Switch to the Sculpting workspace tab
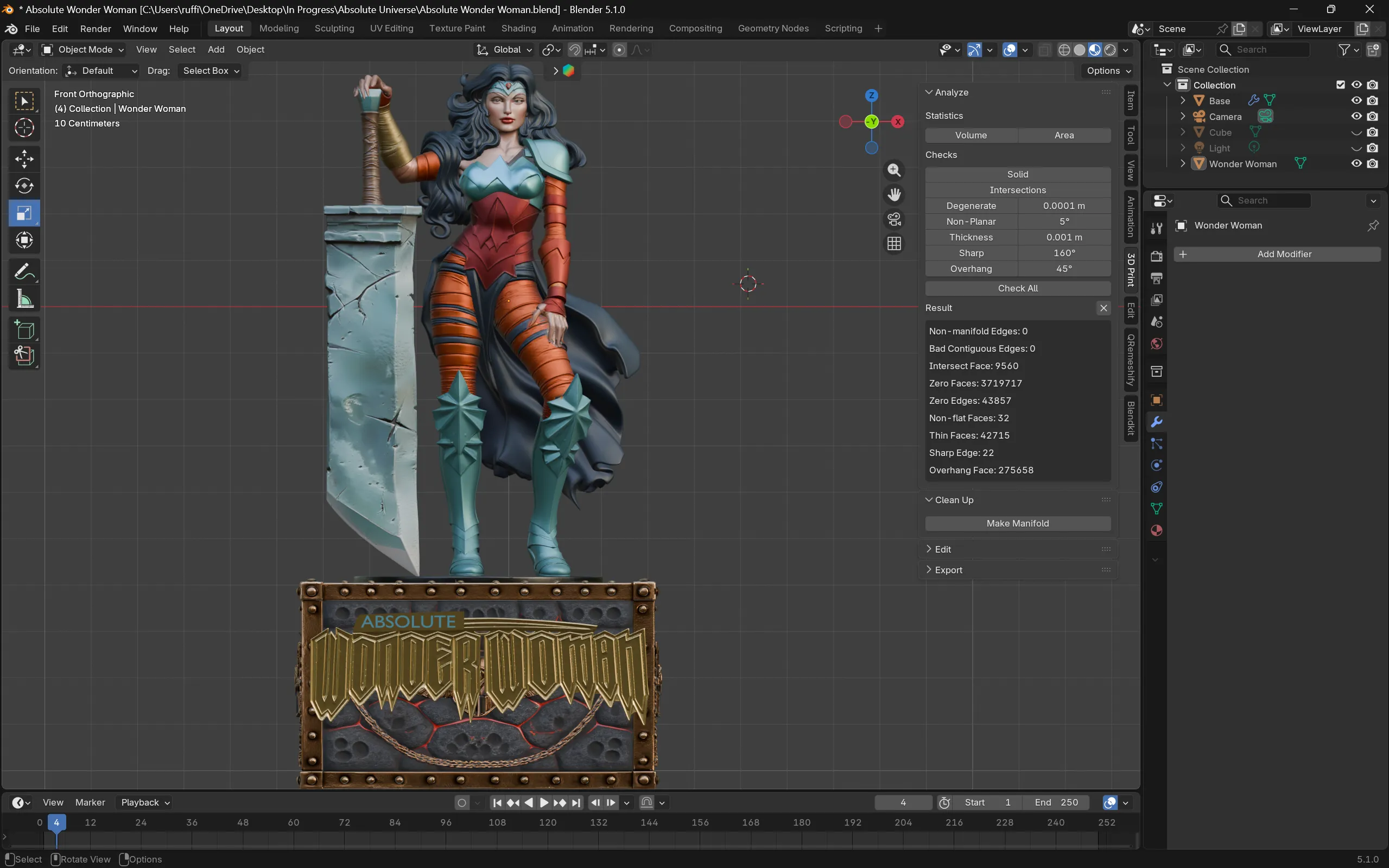Screen dimensions: 1389x868 334,29
